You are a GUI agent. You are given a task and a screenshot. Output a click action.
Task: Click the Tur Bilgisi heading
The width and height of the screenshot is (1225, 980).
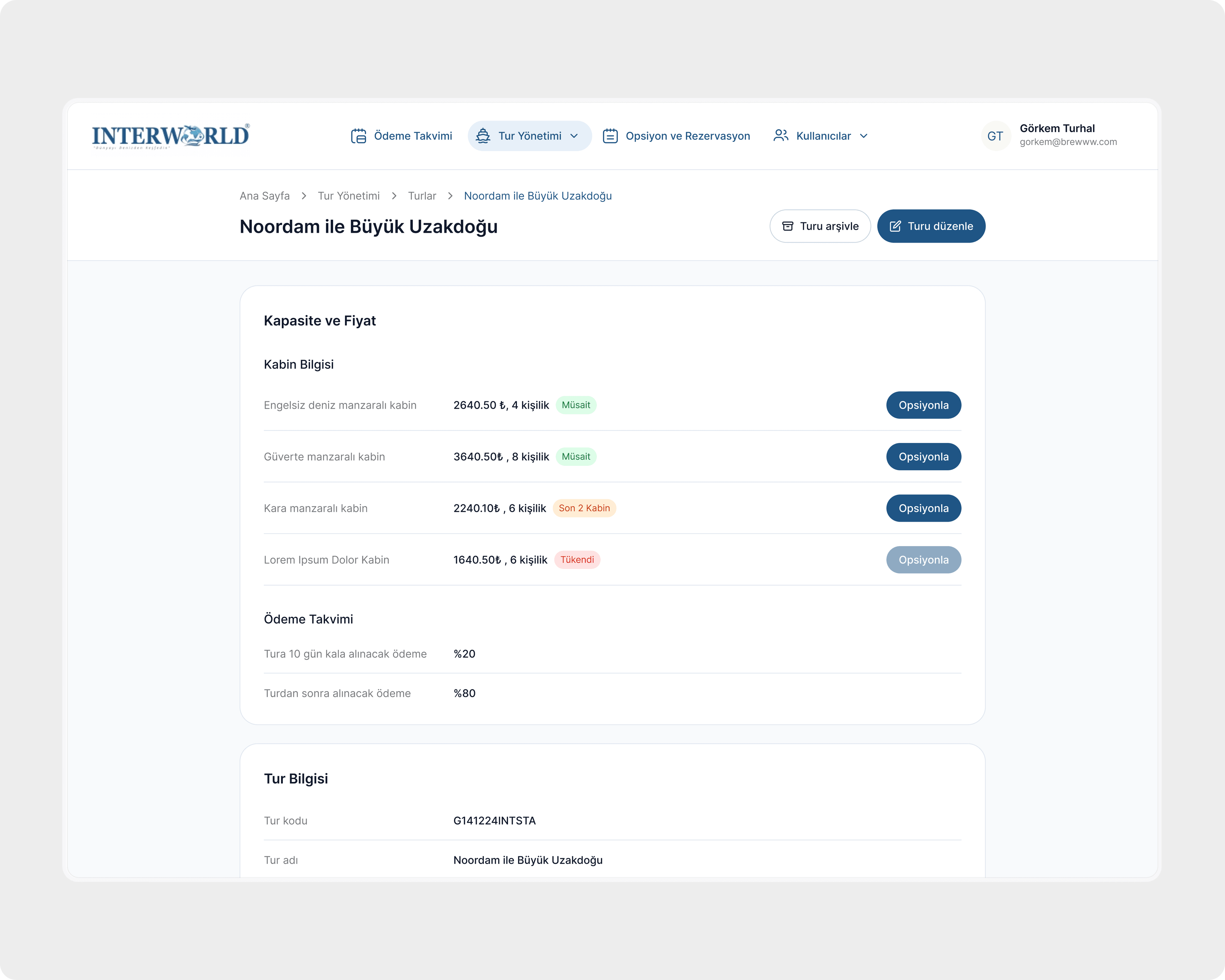pyautogui.click(x=296, y=779)
